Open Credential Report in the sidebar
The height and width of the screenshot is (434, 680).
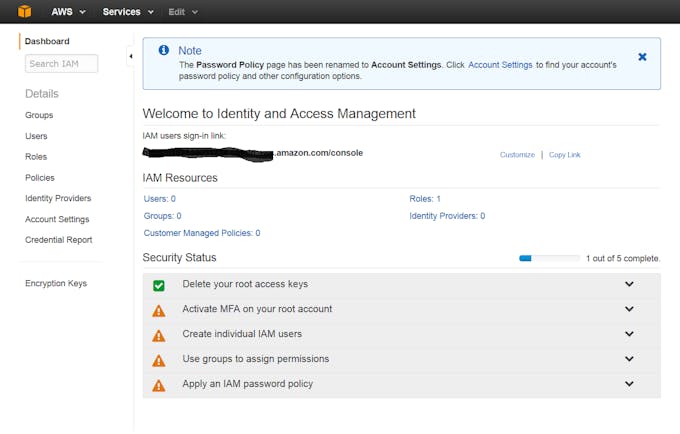pyautogui.click(x=59, y=240)
